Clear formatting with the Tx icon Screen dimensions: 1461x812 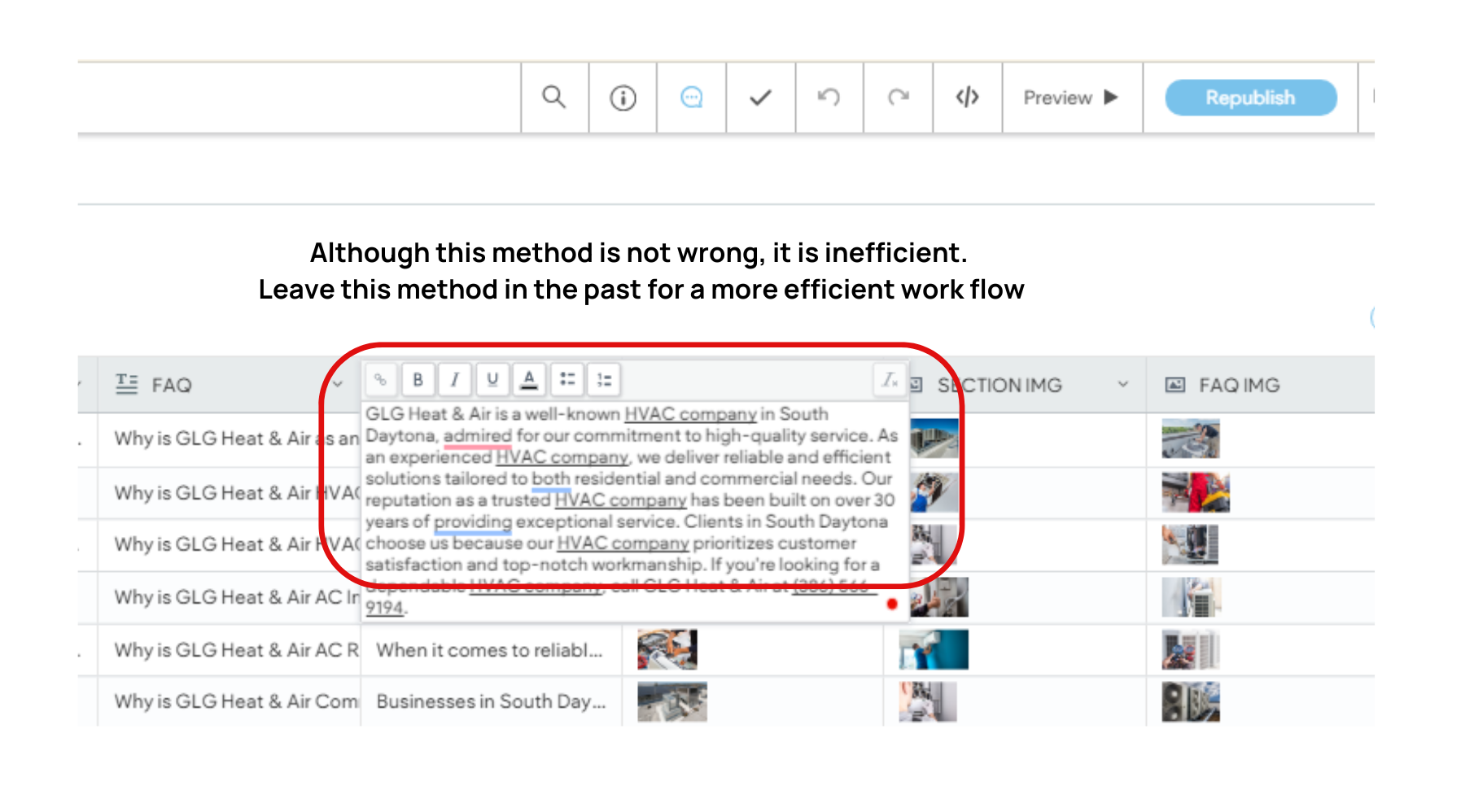(890, 379)
